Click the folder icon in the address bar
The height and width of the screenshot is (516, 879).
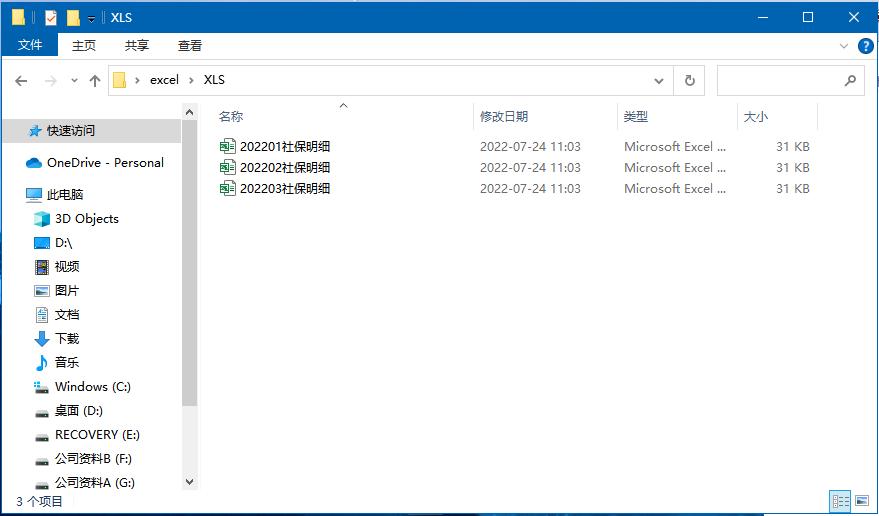(119, 80)
